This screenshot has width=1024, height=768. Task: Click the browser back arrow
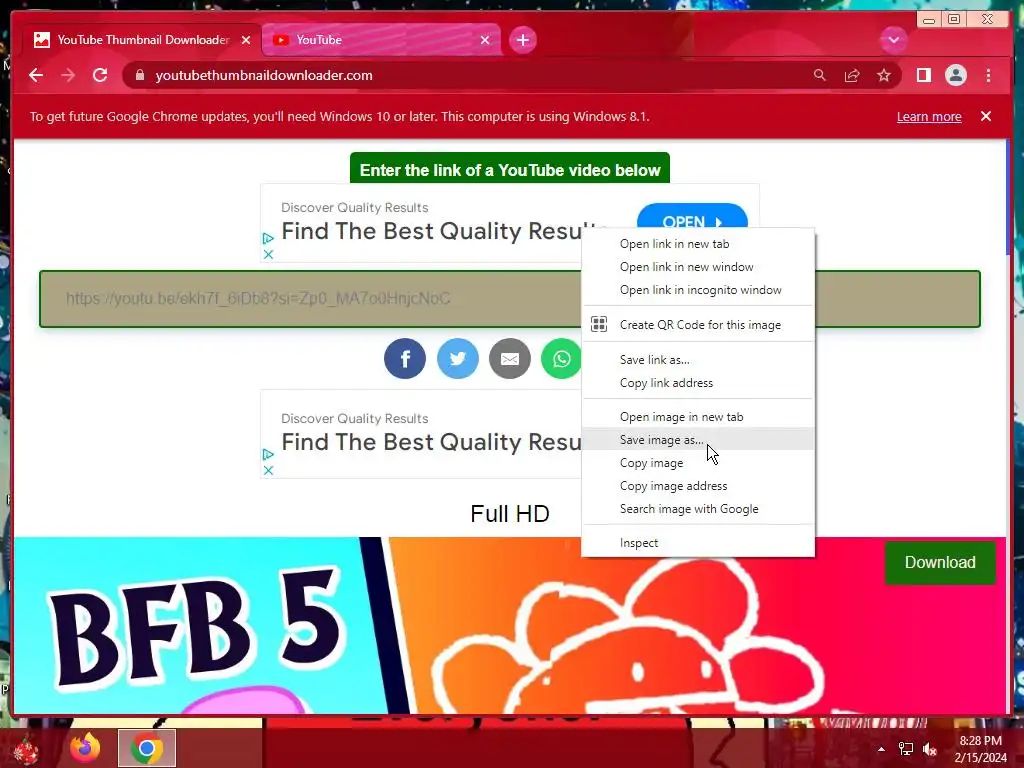point(36,75)
